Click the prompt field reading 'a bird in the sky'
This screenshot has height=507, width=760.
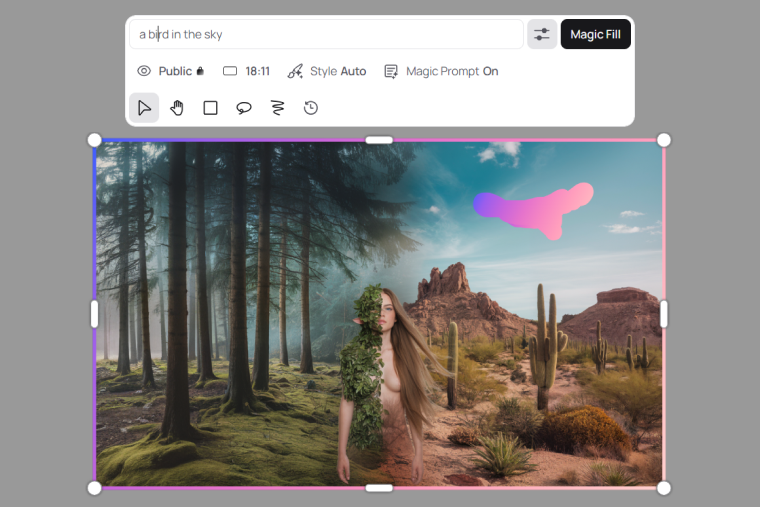[x=326, y=34]
